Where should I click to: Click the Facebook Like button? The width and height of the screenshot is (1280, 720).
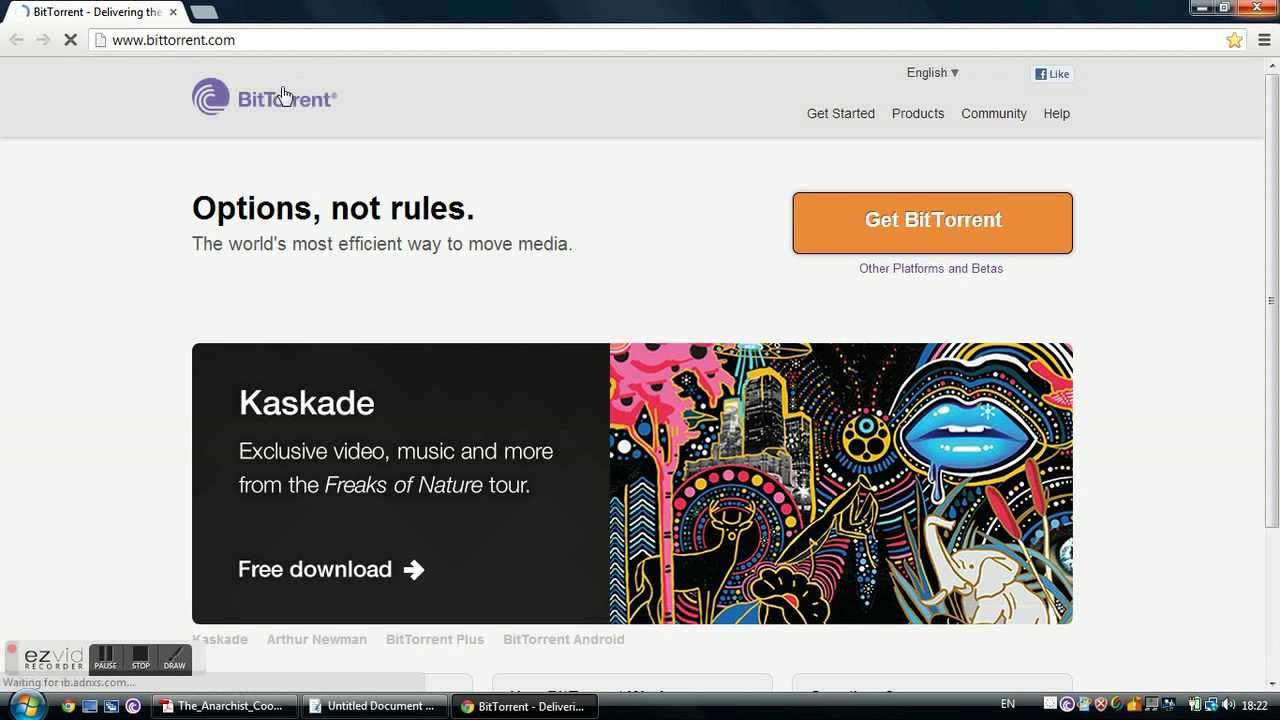coord(1052,74)
